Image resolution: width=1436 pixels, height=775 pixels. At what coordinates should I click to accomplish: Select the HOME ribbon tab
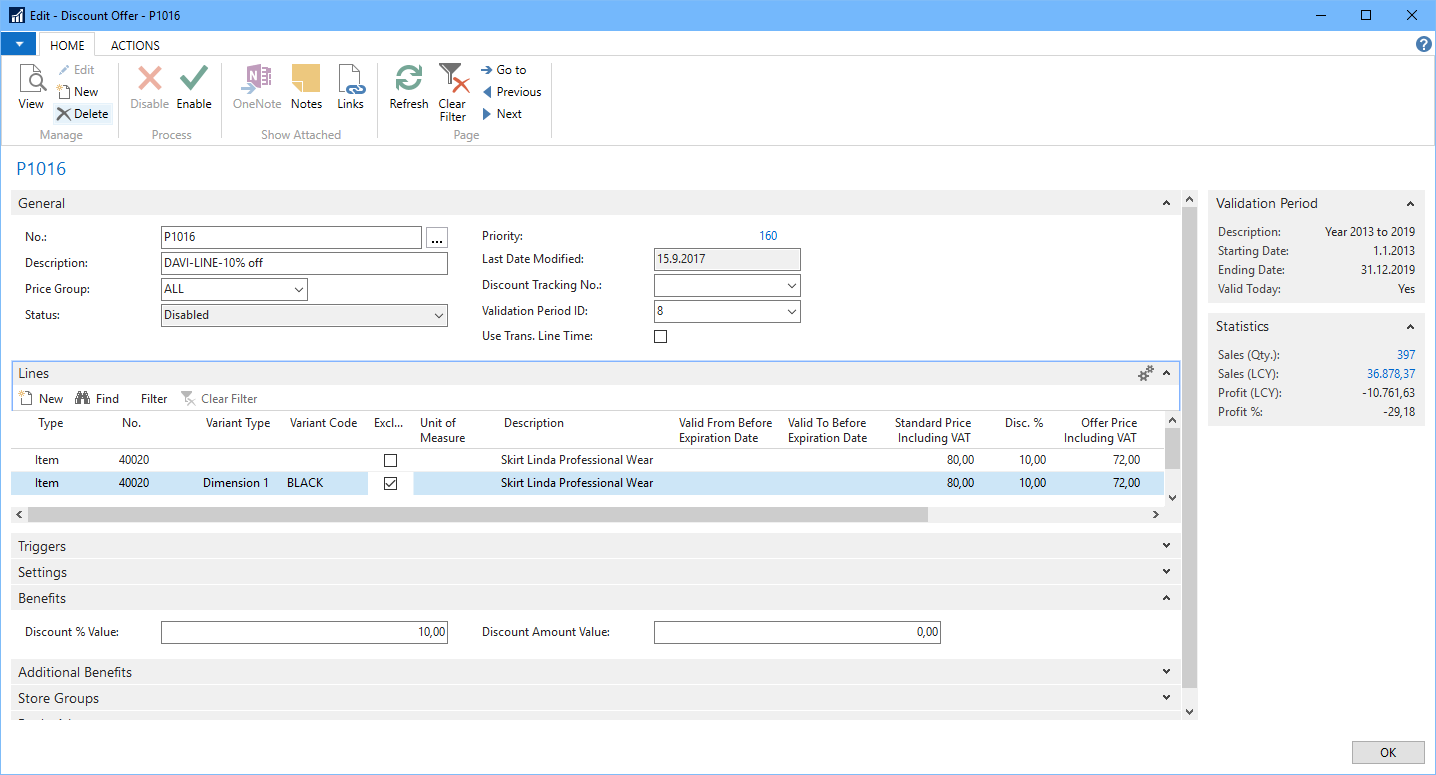click(x=67, y=45)
